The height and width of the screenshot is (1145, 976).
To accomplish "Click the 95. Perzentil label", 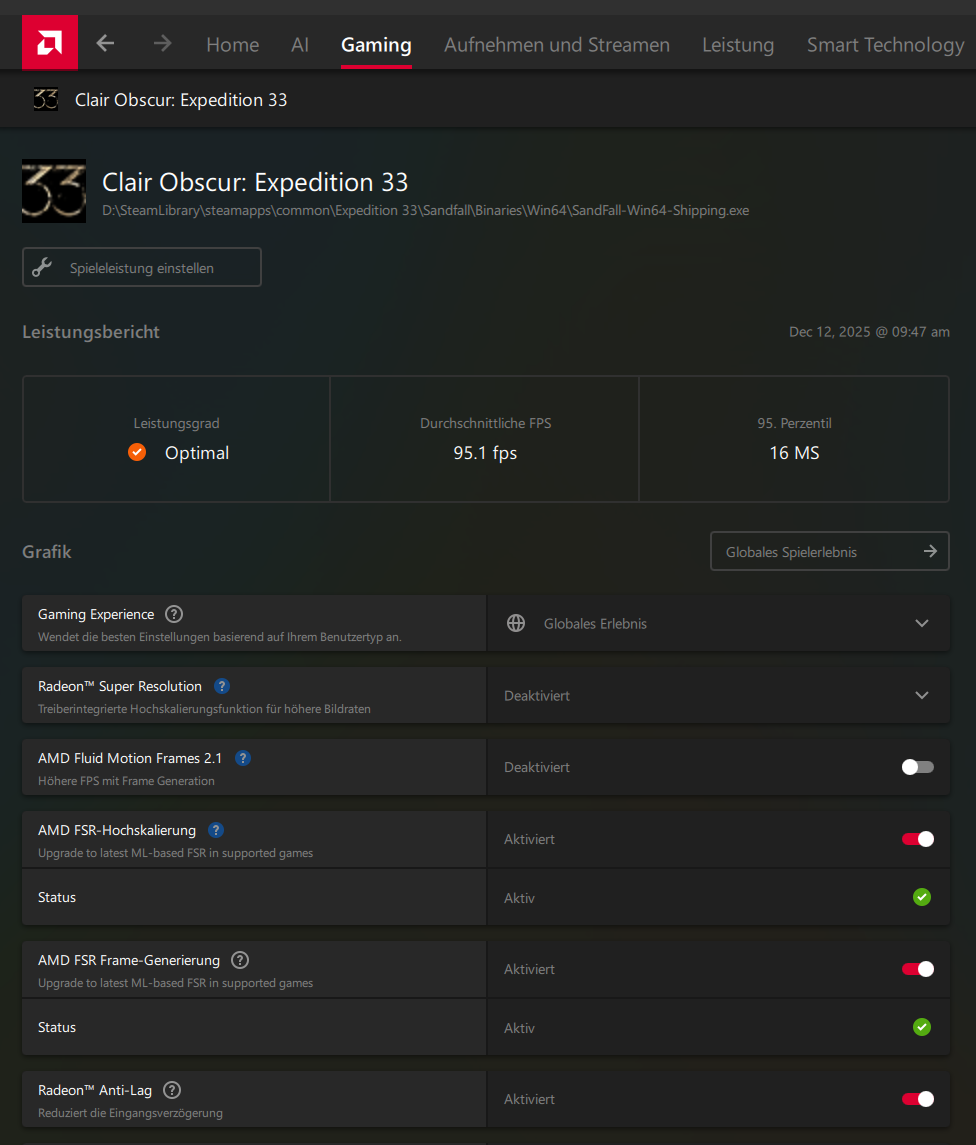I will point(794,424).
